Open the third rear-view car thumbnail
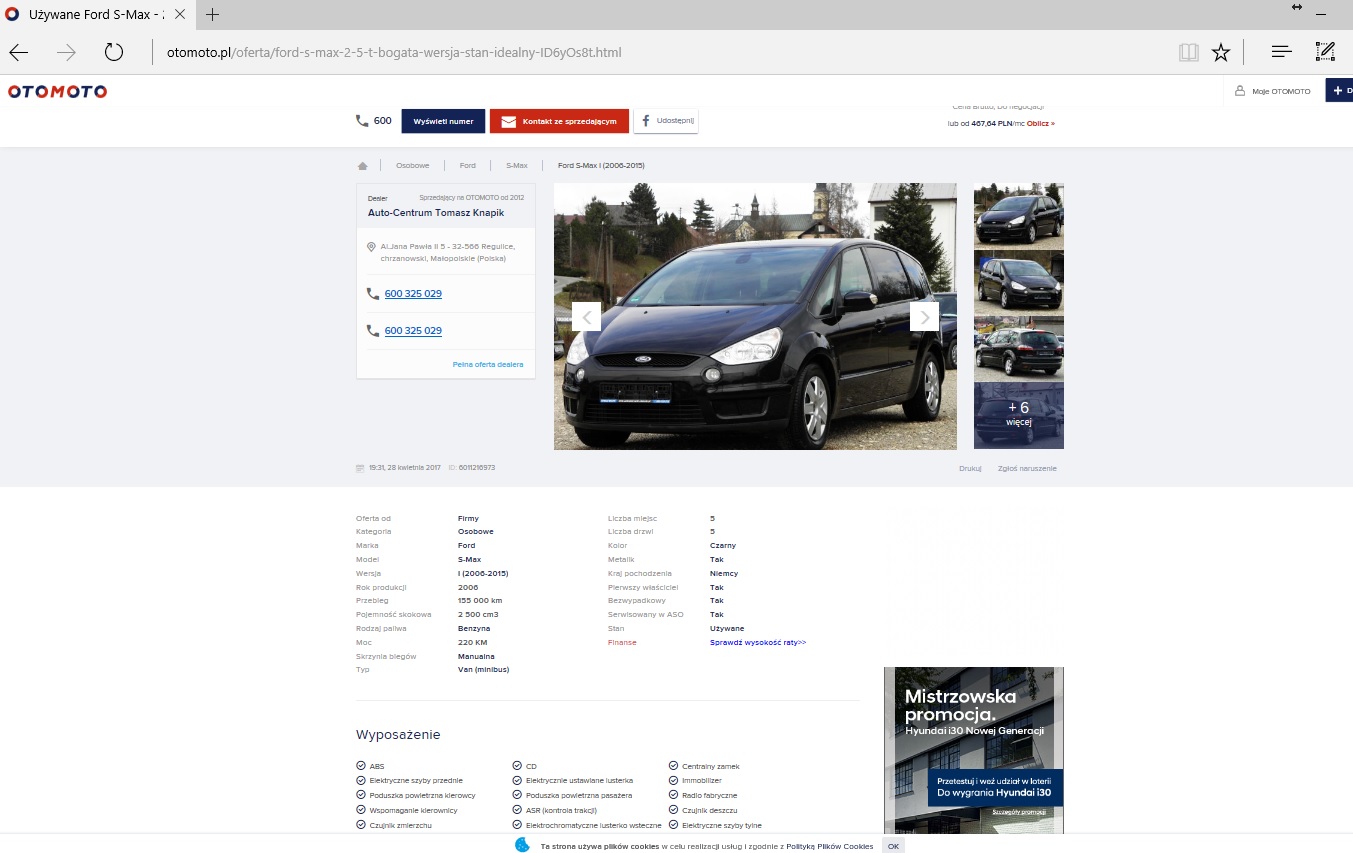Screen dimensions: 1353x853 (1019, 348)
